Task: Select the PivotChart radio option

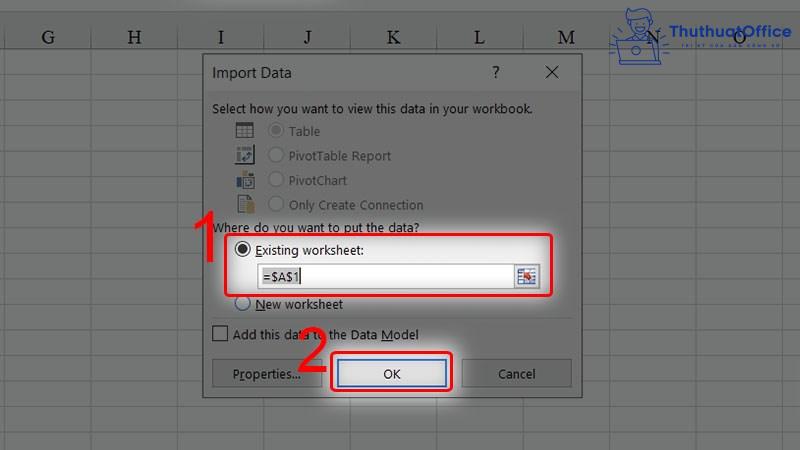Action: 276,179
